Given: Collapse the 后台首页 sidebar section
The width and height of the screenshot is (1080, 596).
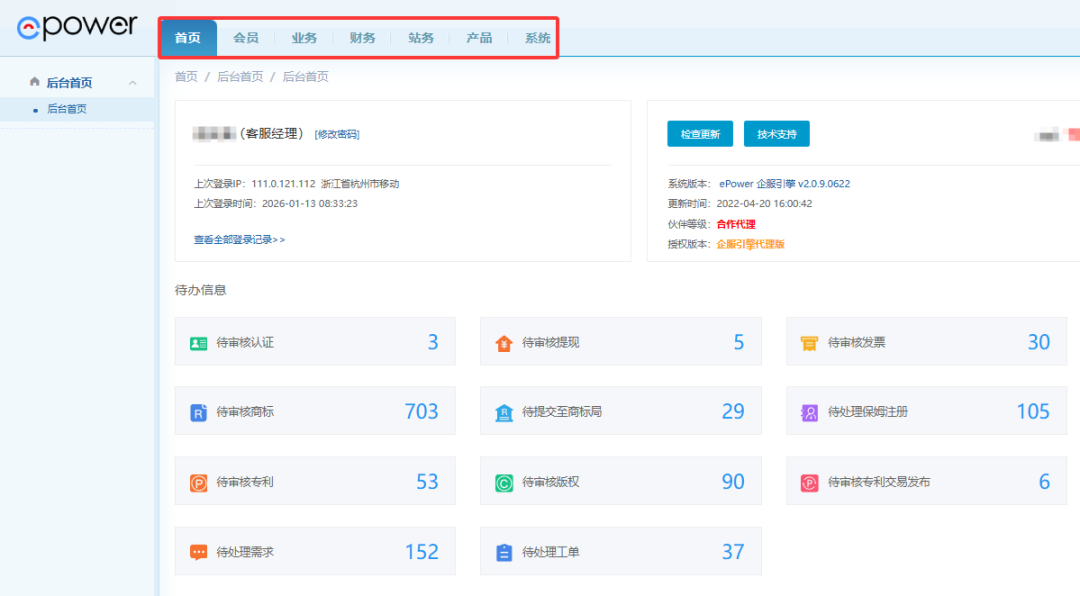Looking at the screenshot, I should [x=133, y=83].
